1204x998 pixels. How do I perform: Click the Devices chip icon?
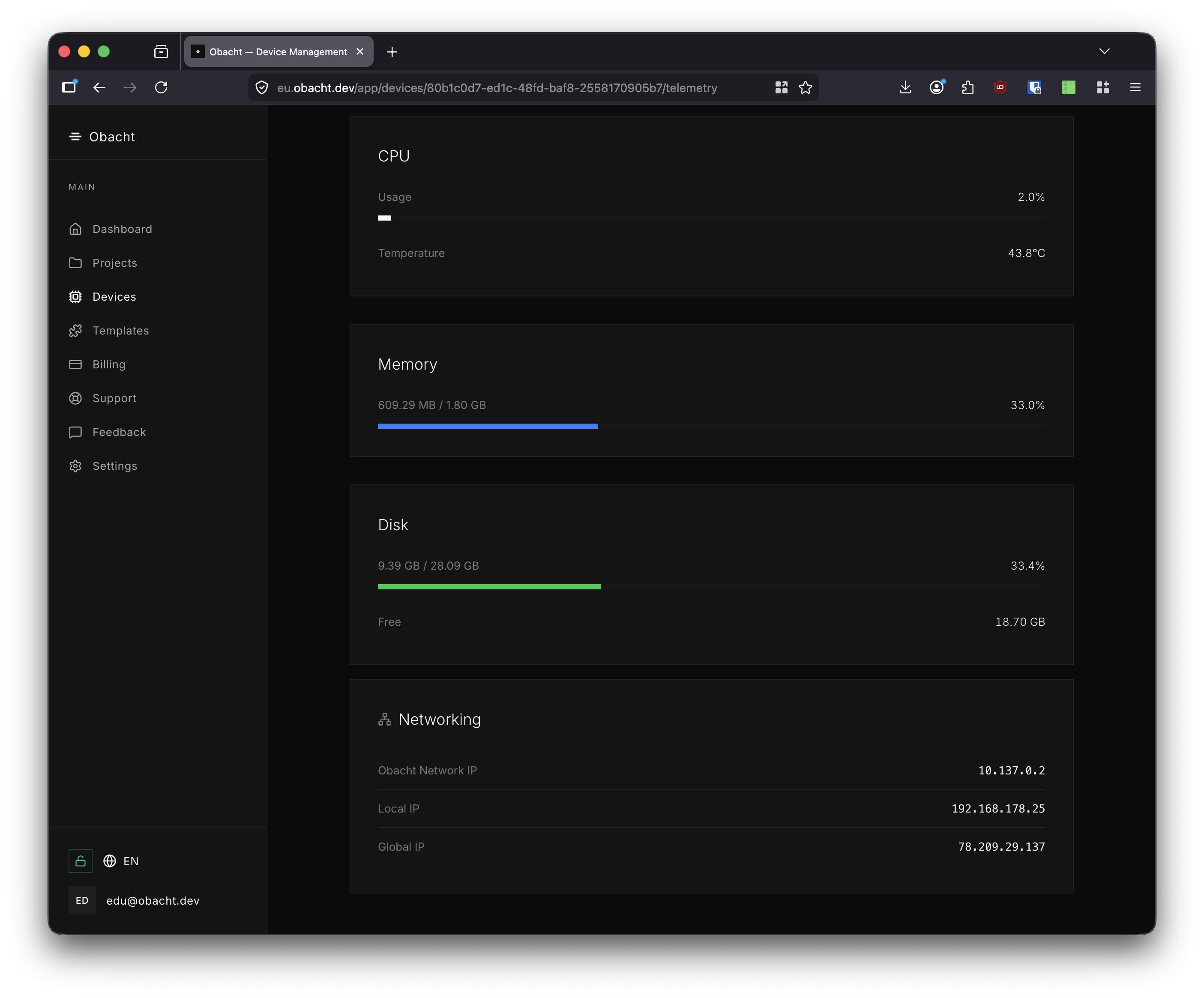pos(75,297)
